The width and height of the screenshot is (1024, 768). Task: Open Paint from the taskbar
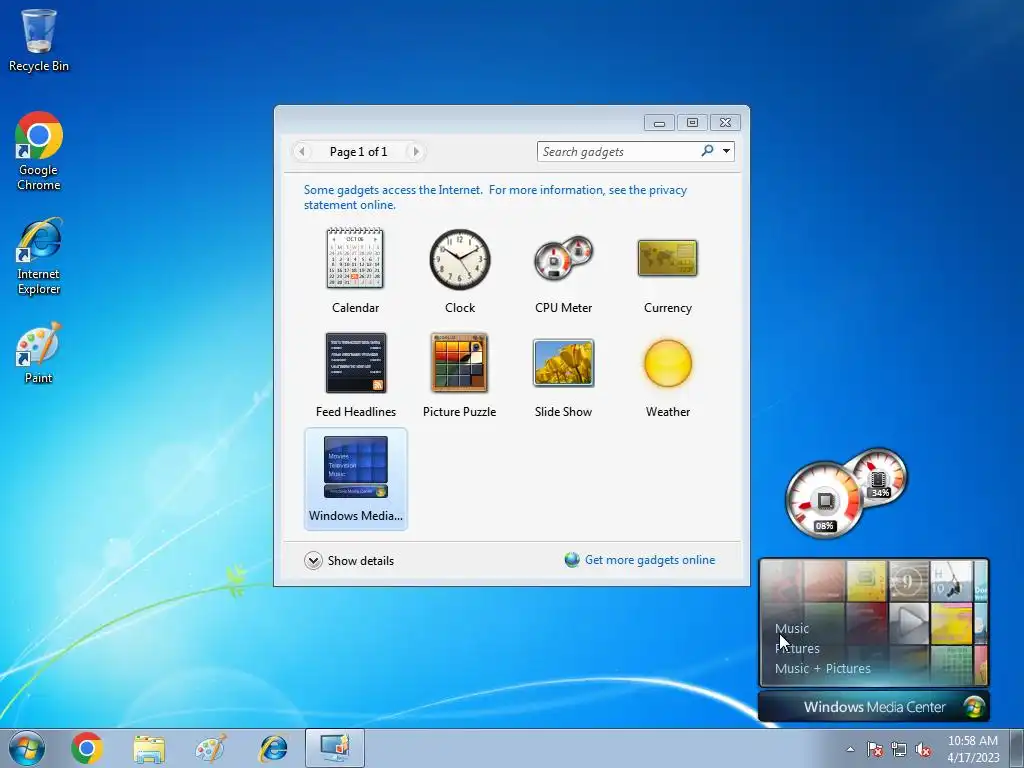coord(210,748)
